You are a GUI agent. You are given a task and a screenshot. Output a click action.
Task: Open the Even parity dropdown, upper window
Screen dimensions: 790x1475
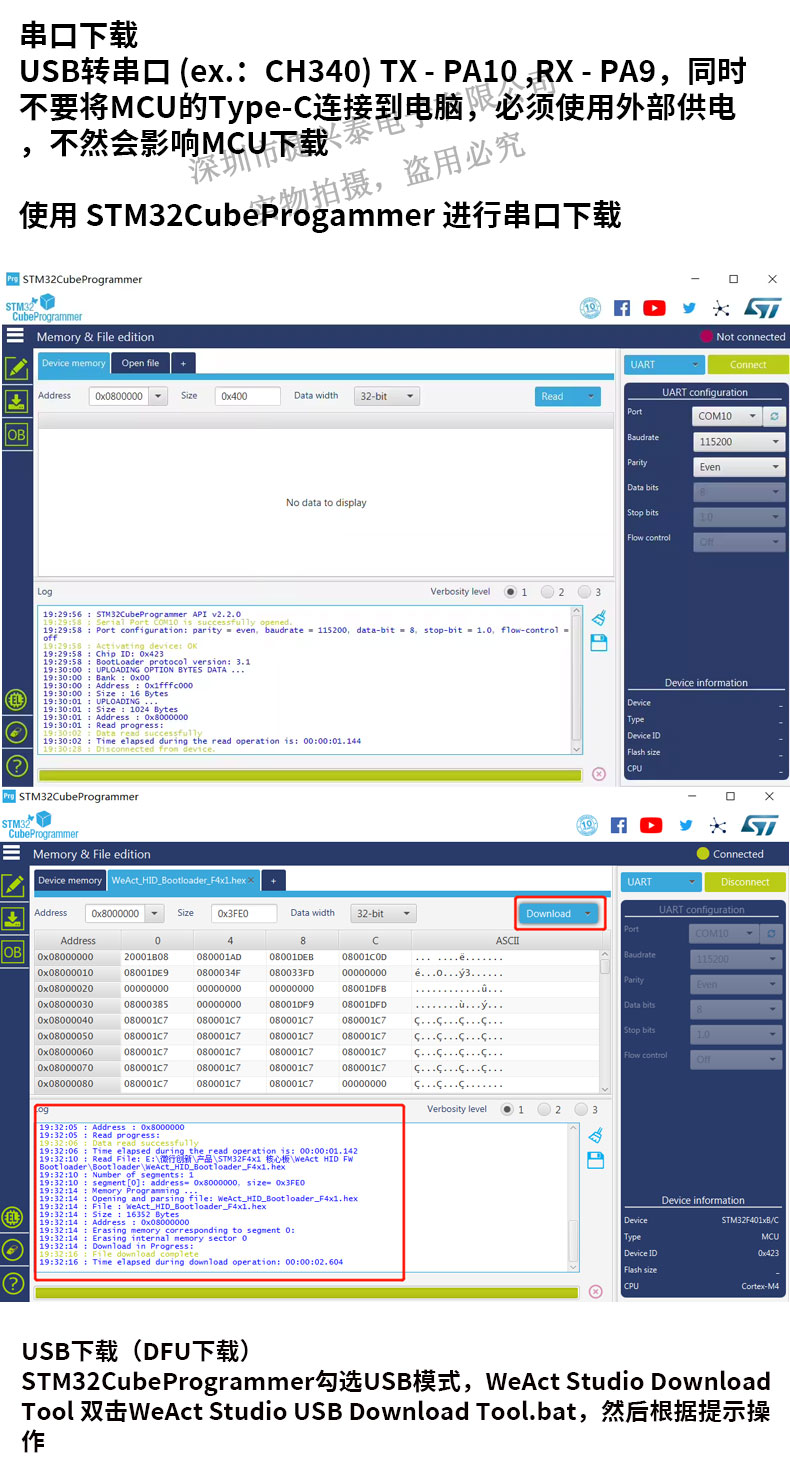[x=739, y=467]
